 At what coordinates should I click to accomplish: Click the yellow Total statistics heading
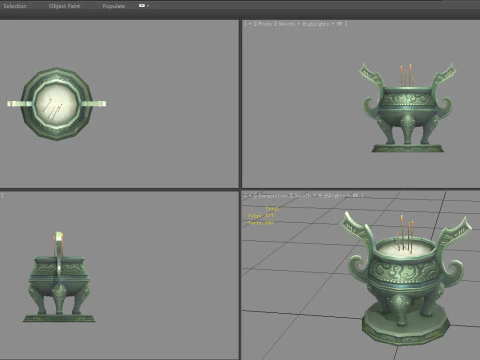272,209
